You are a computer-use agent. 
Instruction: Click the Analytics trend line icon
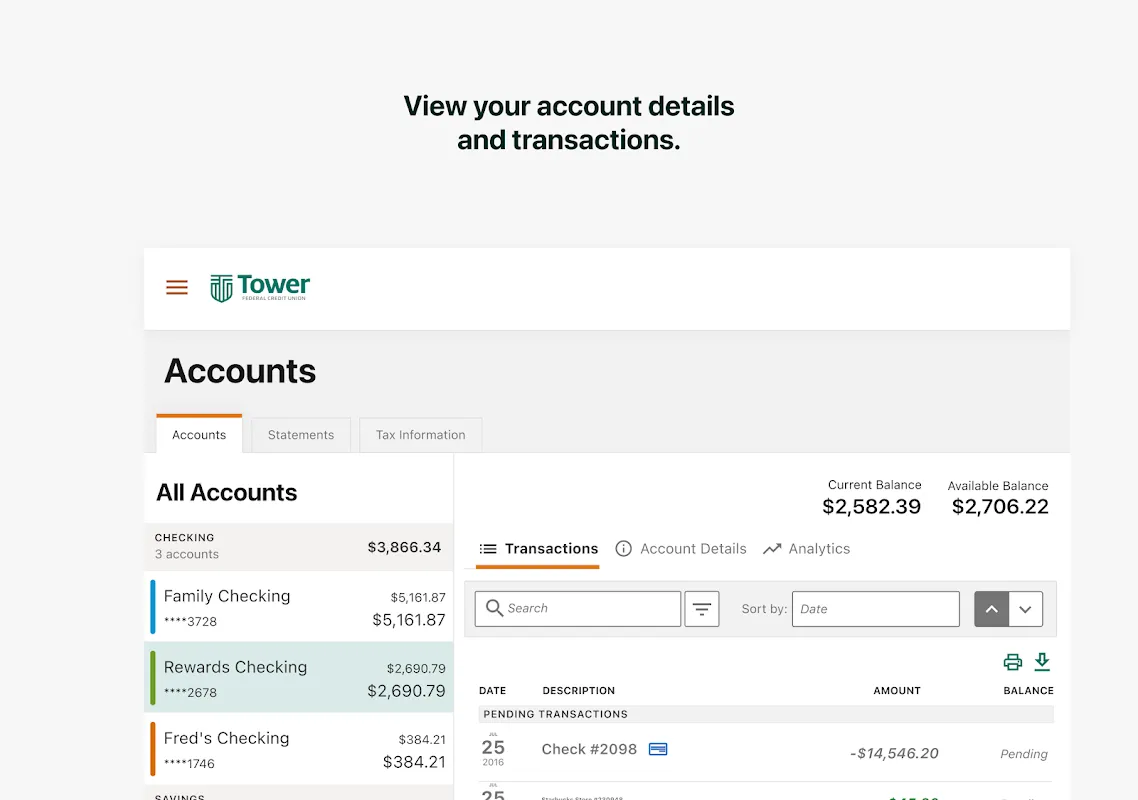pyautogui.click(x=772, y=549)
